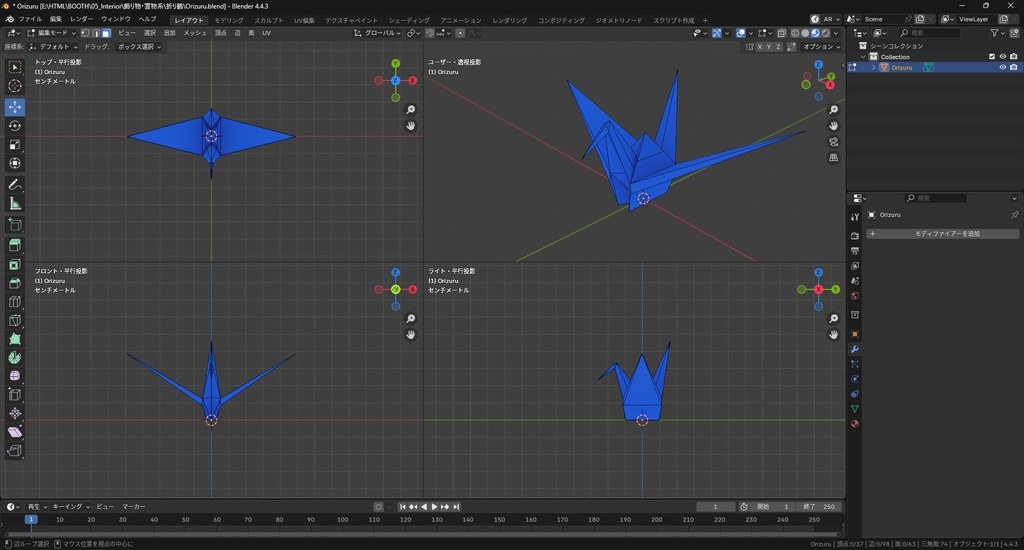Toggle proportional editing
1024x550 pixels.
pos(460,33)
